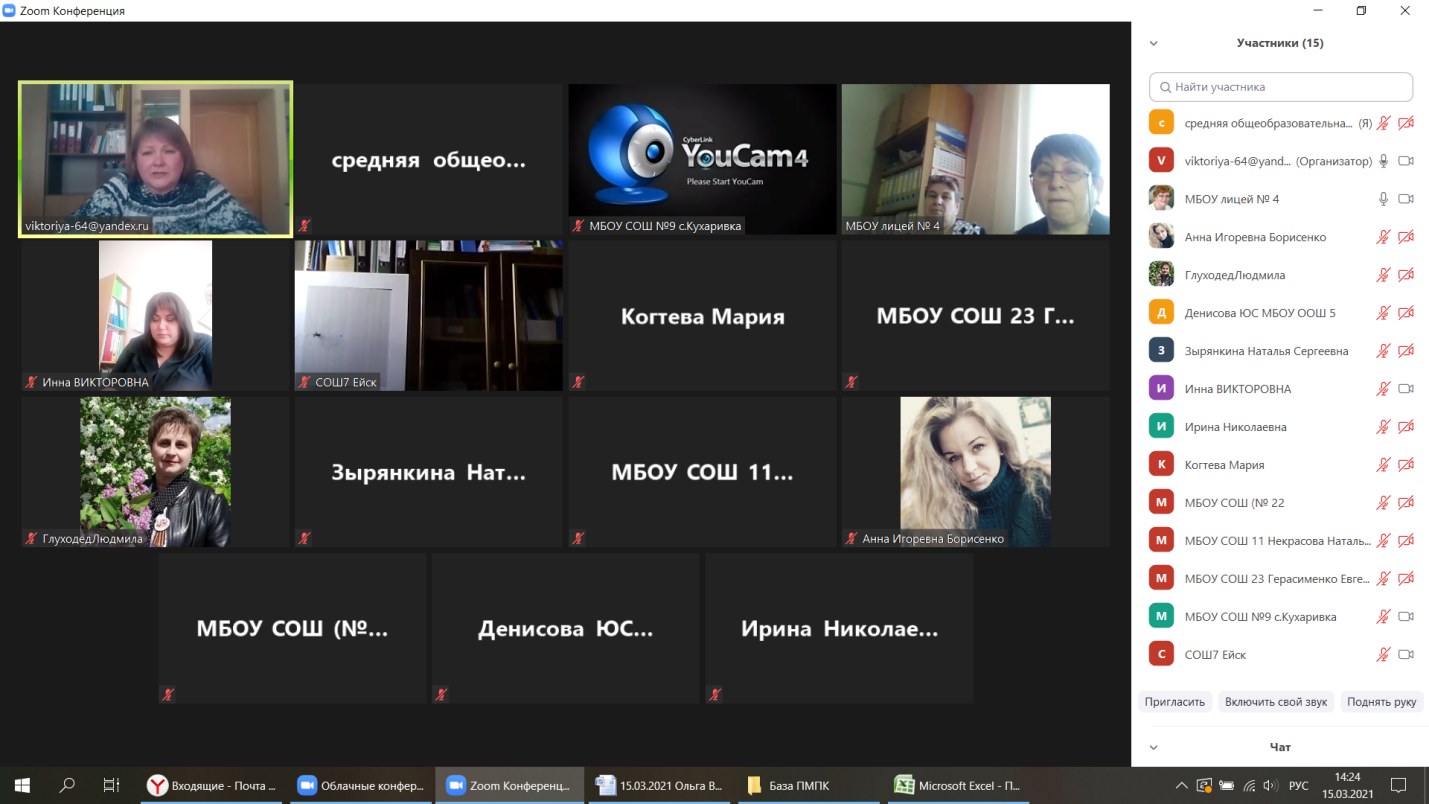Collapse the Чат panel chevron
This screenshot has width=1429, height=804.
coord(1153,747)
